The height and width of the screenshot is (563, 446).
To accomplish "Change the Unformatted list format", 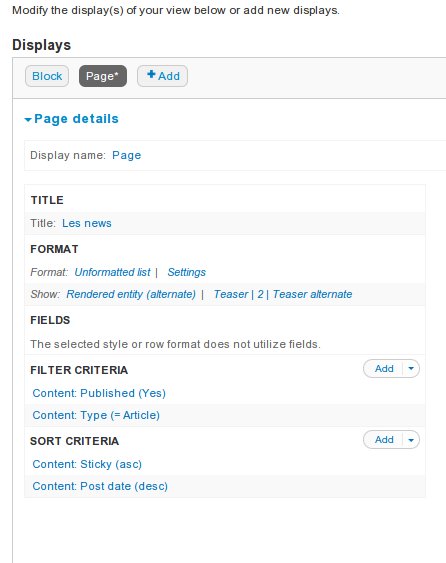I will [112, 272].
